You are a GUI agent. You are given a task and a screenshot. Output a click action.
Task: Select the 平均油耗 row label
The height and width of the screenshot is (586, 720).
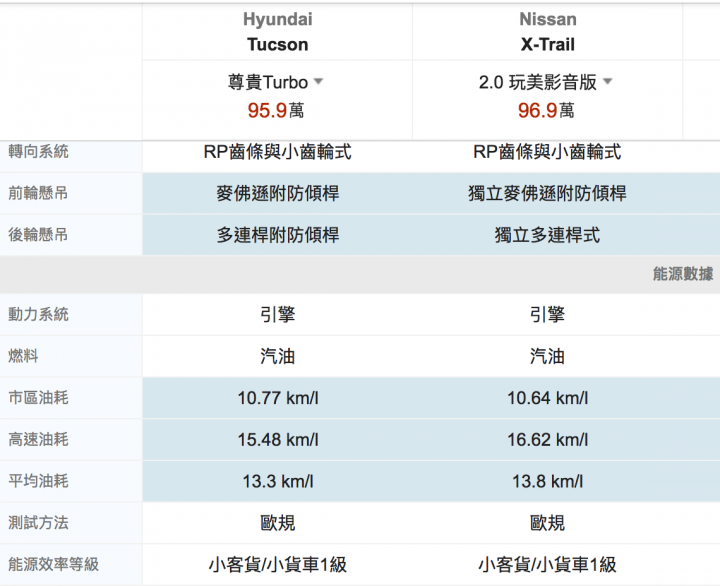pyautogui.click(x=39, y=481)
